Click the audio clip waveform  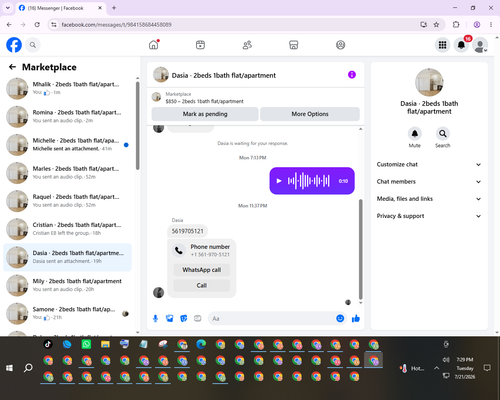point(309,181)
